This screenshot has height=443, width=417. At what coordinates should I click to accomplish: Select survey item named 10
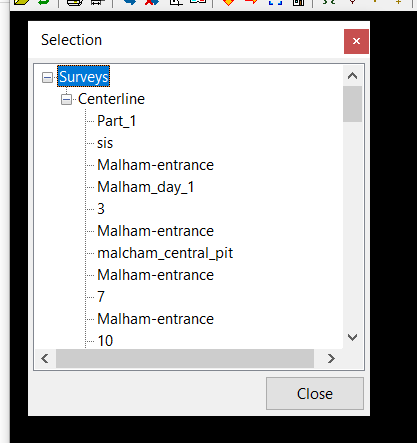(105, 341)
